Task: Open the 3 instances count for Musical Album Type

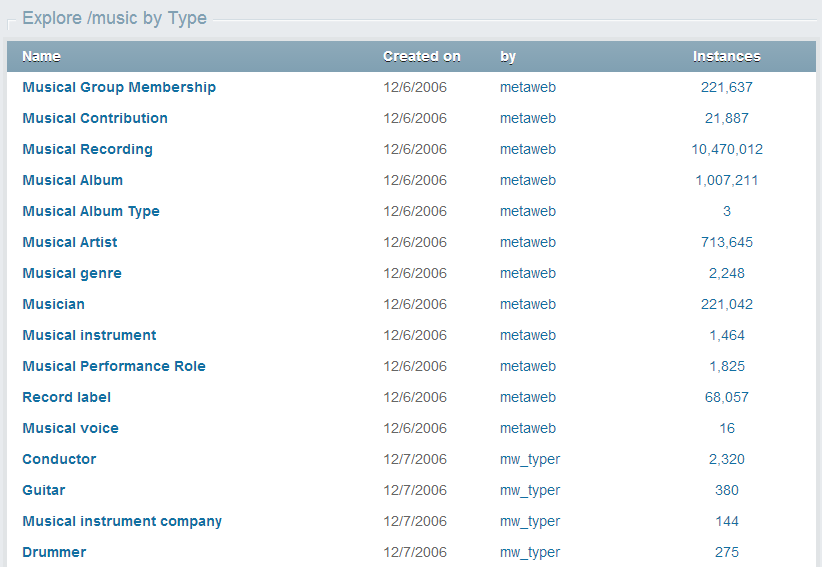Action: [x=727, y=211]
